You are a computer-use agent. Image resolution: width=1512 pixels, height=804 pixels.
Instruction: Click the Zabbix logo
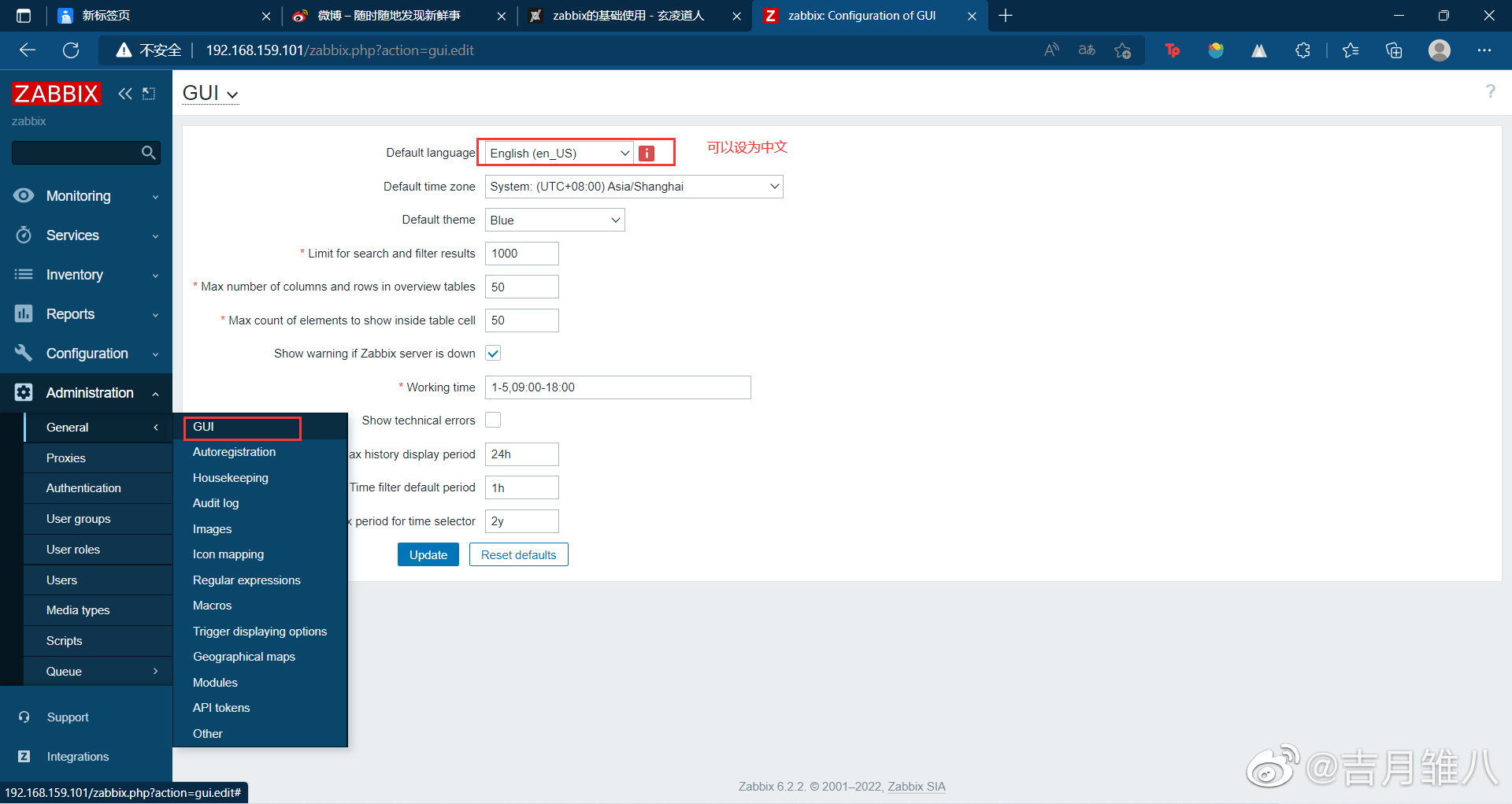[56, 94]
